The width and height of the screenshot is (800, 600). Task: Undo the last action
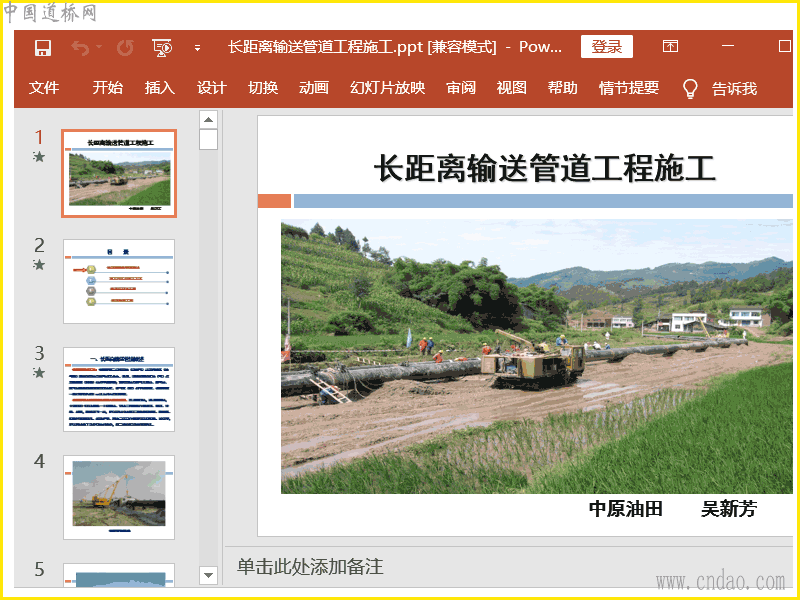80,48
